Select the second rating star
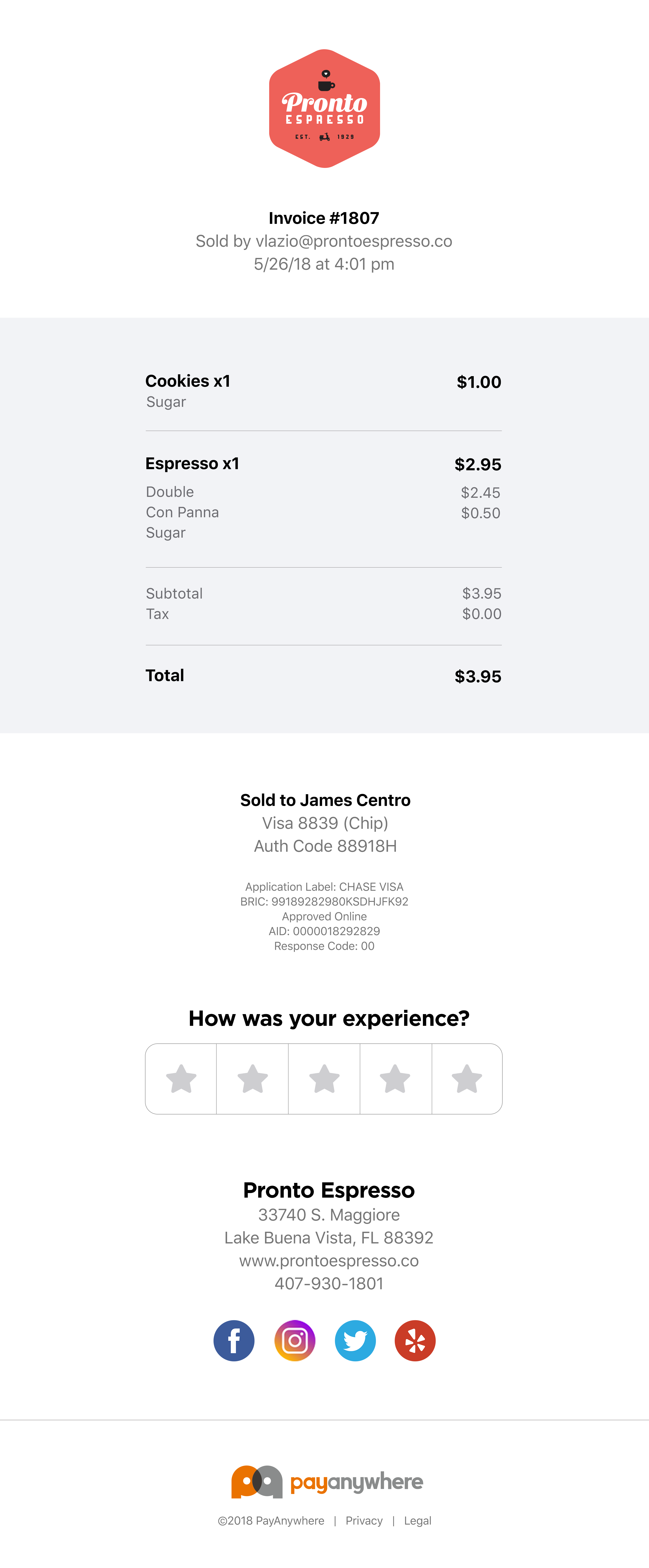This screenshot has width=649, height=1568. coord(253,1079)
